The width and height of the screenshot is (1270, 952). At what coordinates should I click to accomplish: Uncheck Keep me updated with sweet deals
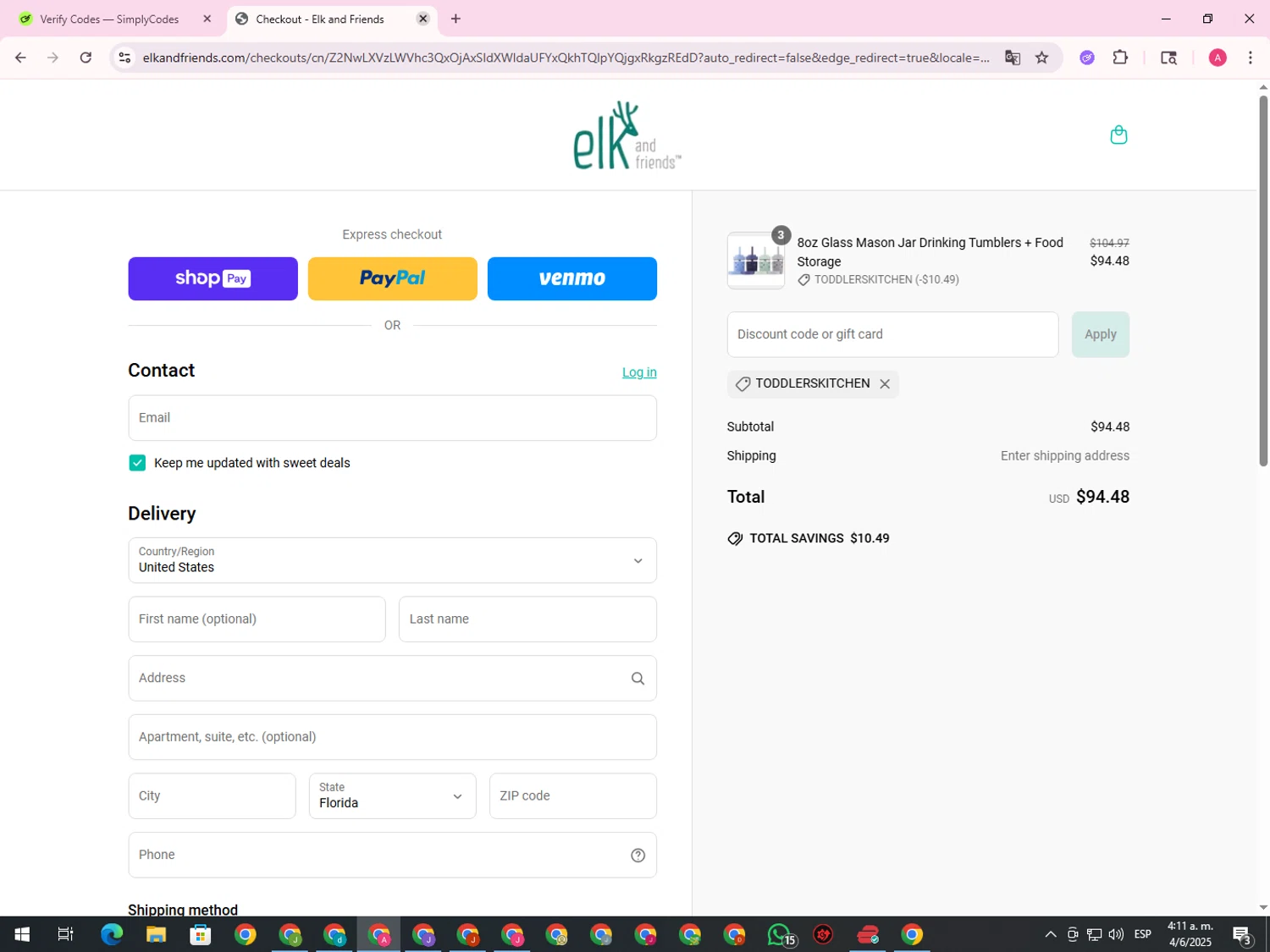137,463
